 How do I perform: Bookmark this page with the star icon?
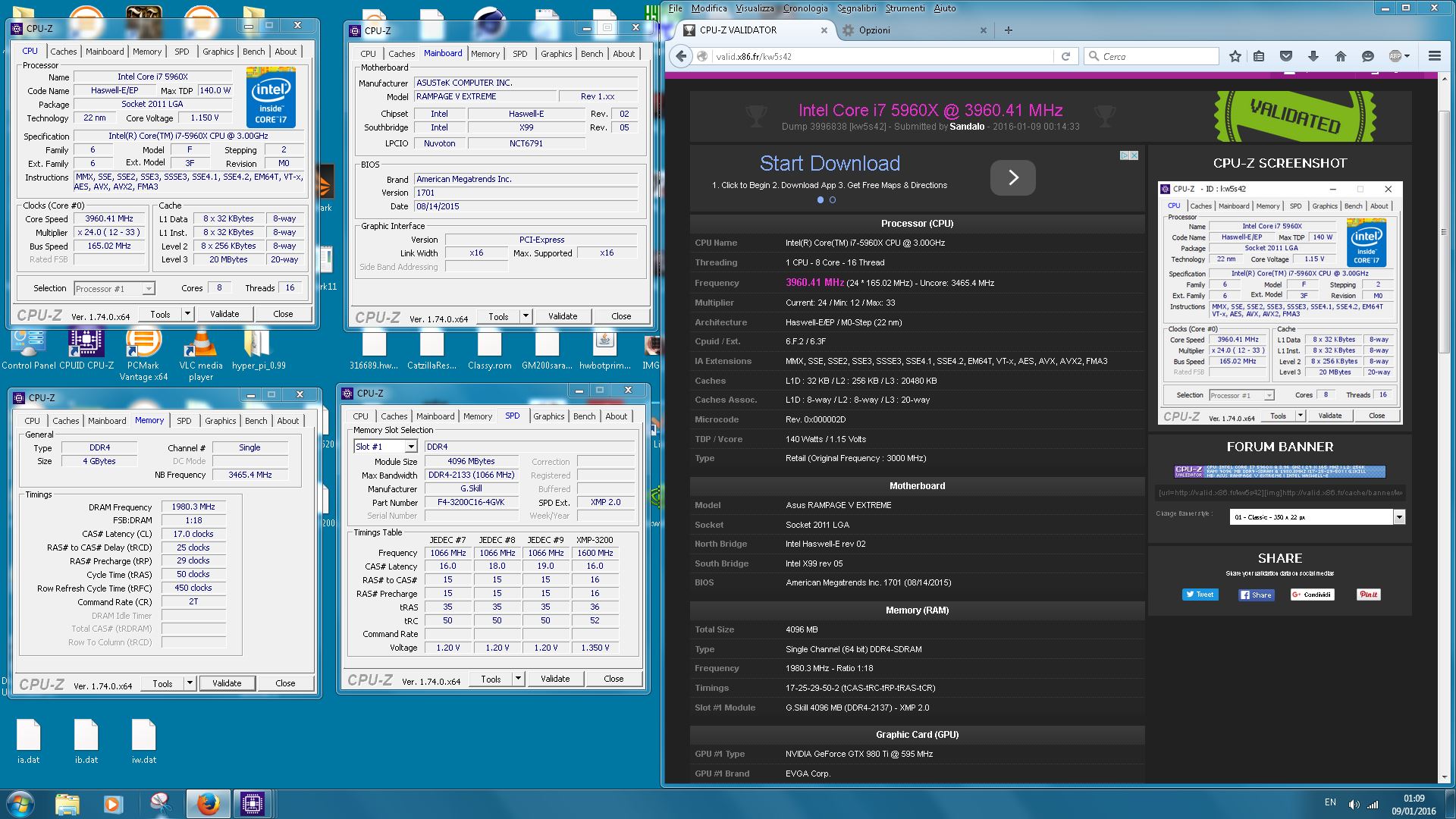(x=1235, y=56)
